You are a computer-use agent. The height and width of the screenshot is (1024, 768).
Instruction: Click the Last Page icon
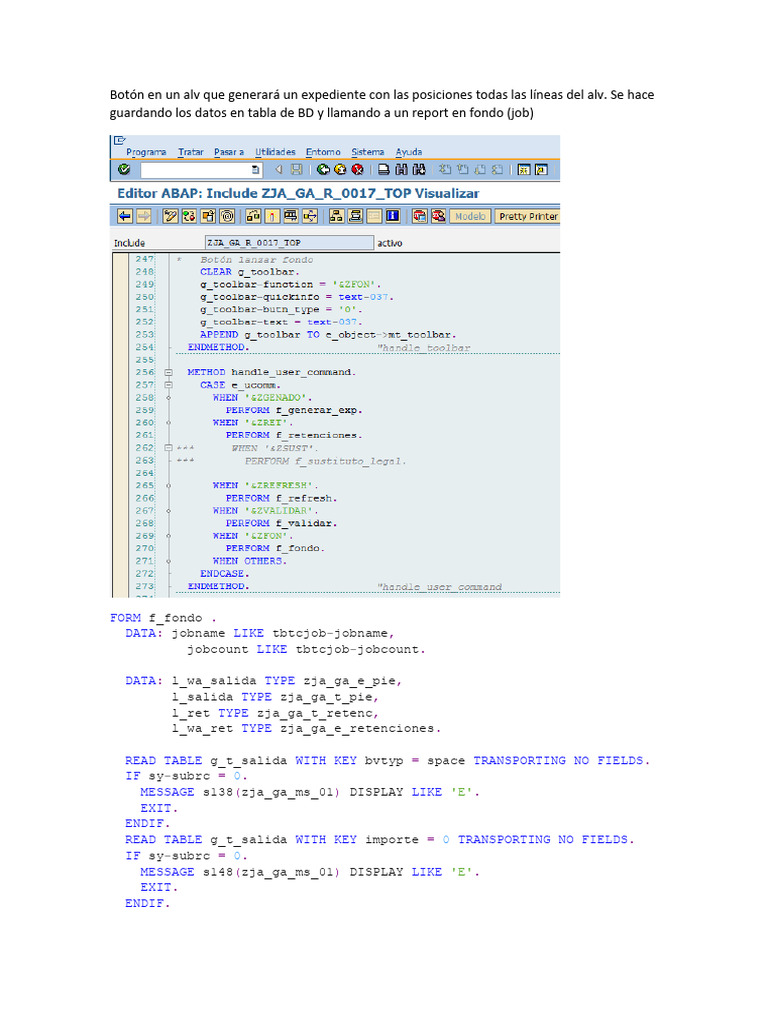[497, 170]
